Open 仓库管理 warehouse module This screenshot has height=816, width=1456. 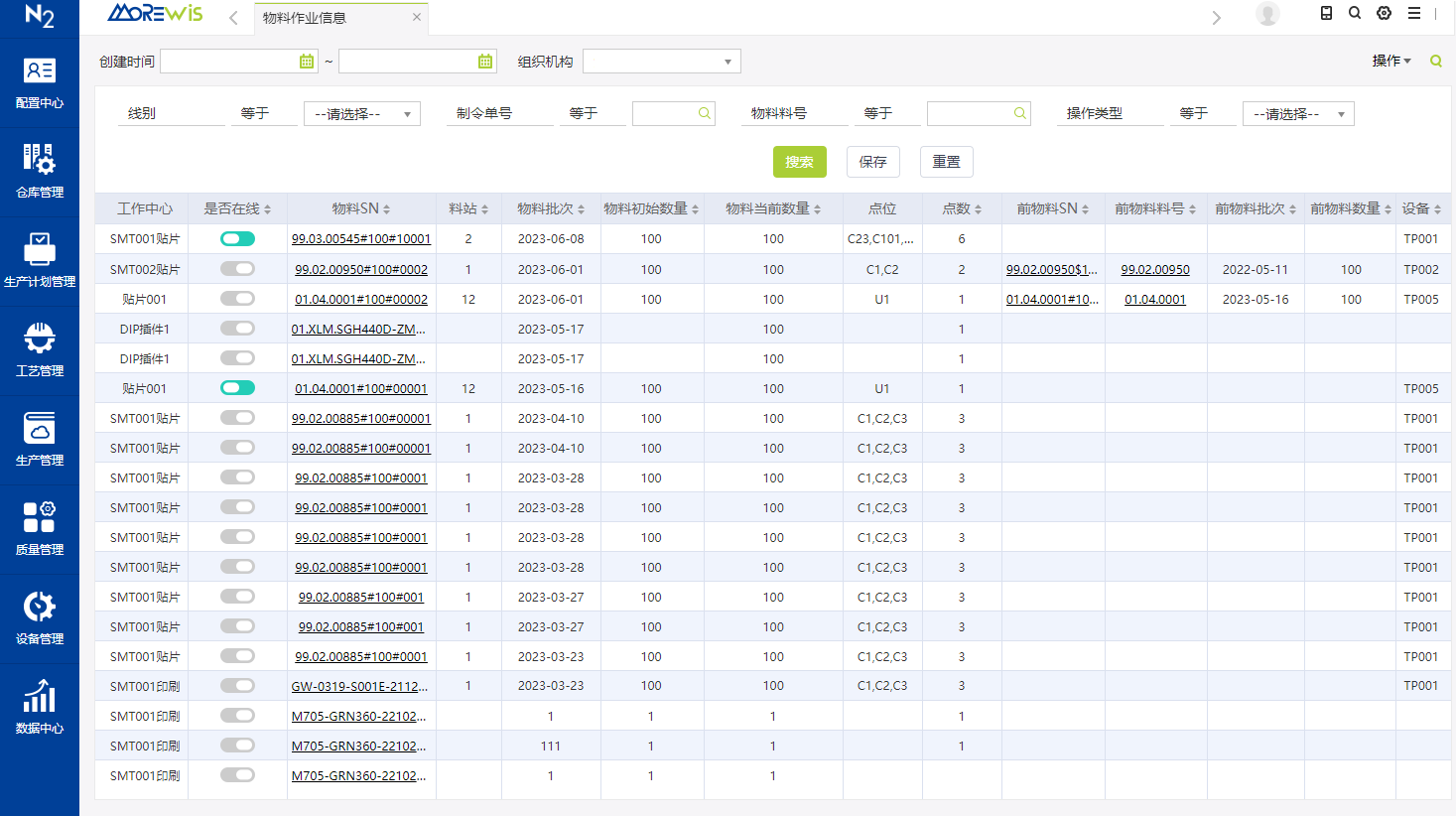40,171
